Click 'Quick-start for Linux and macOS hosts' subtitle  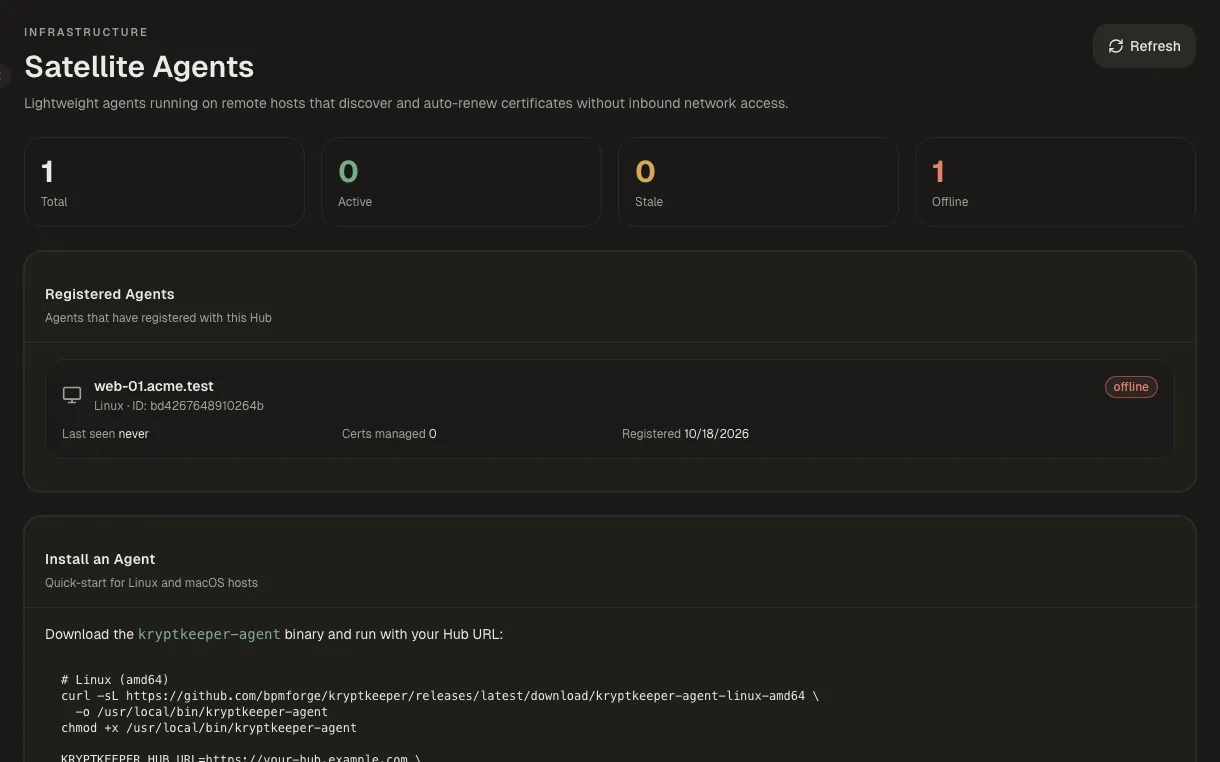(x=151, y=583)
